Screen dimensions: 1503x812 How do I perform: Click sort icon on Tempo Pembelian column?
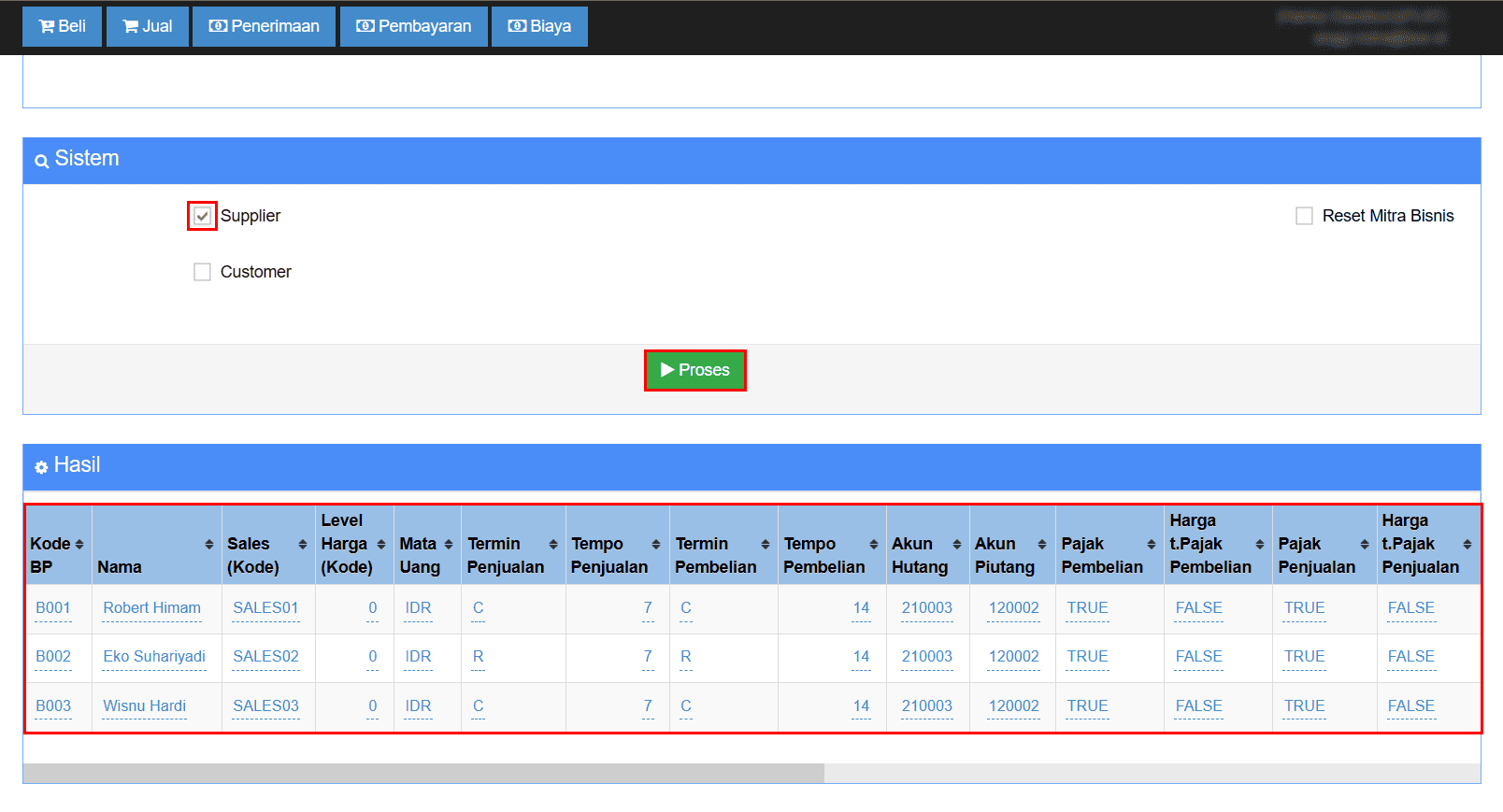coord(873,544)
